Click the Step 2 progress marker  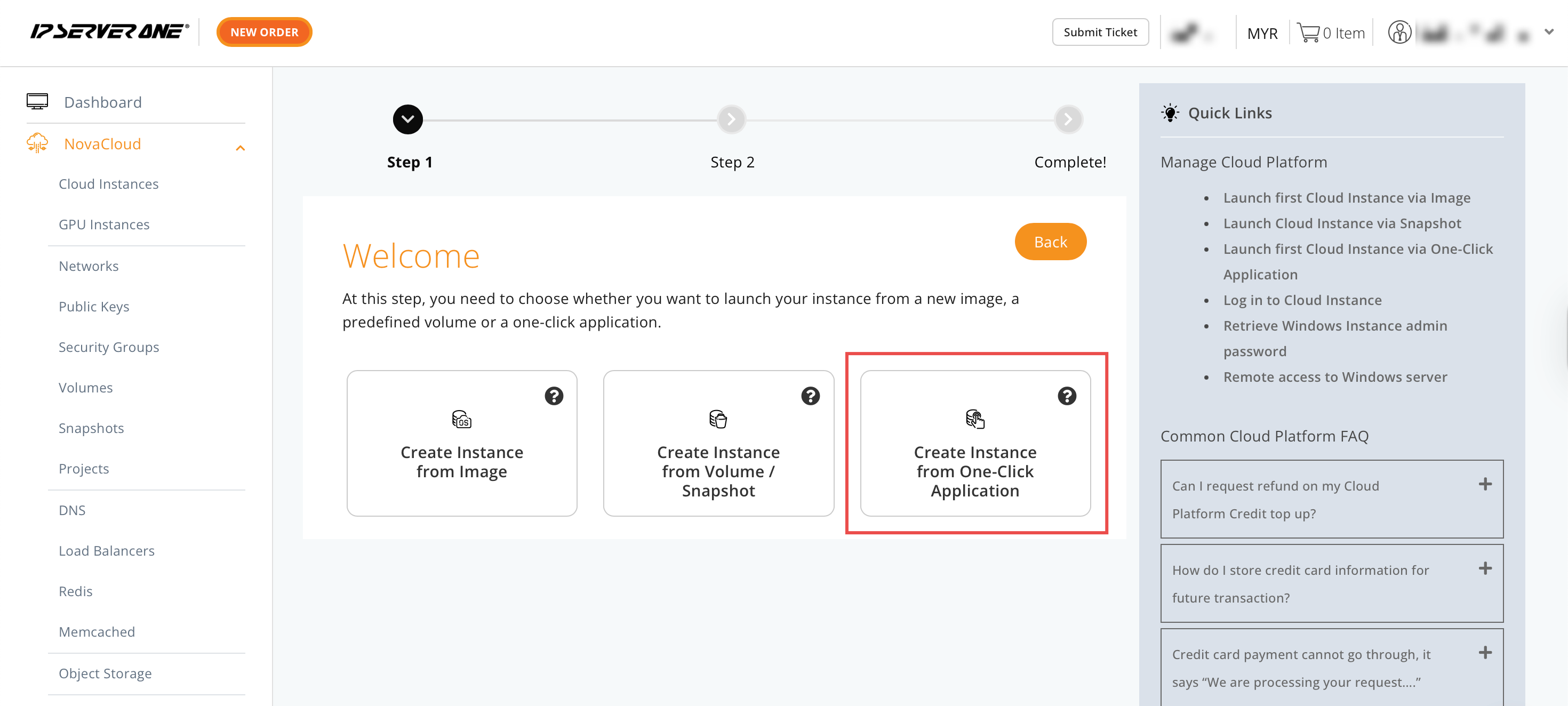tap(732, 120)
